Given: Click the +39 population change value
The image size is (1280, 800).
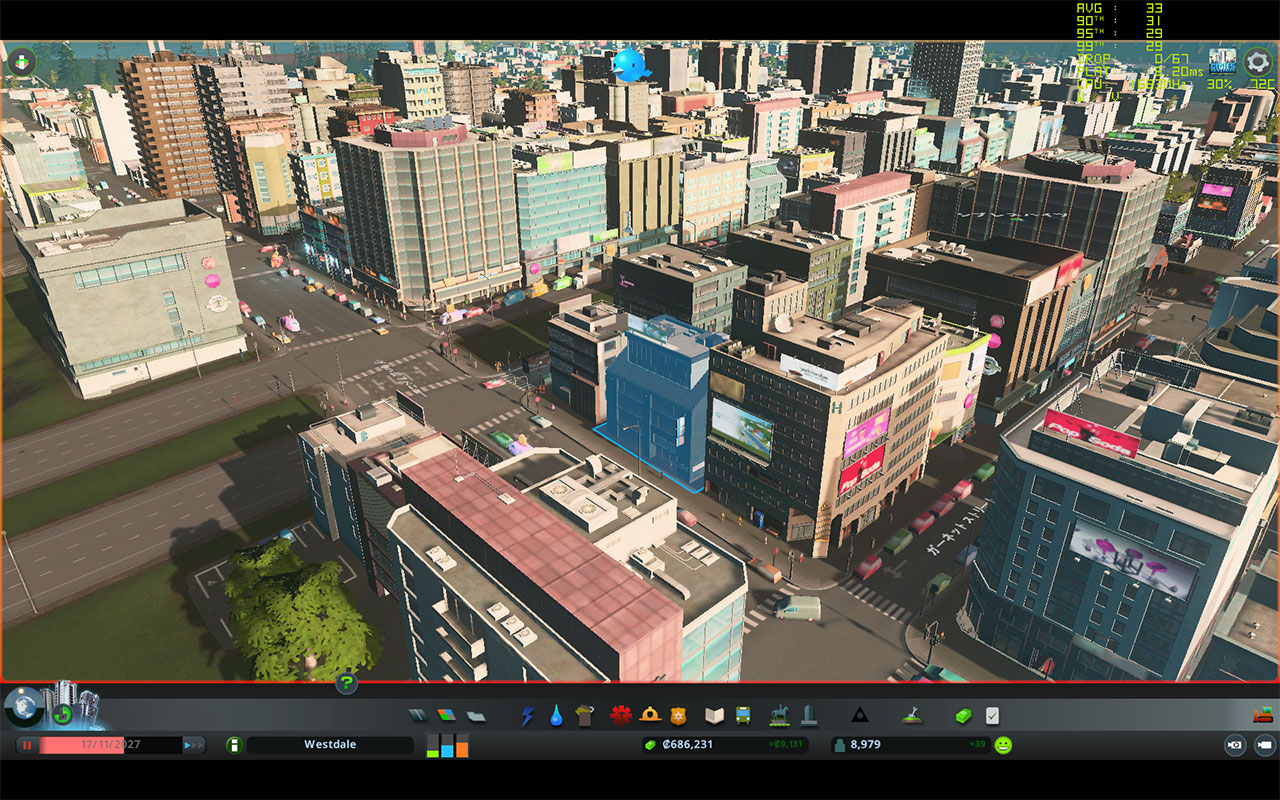Looking at the screenshot, I should (977, 745).
